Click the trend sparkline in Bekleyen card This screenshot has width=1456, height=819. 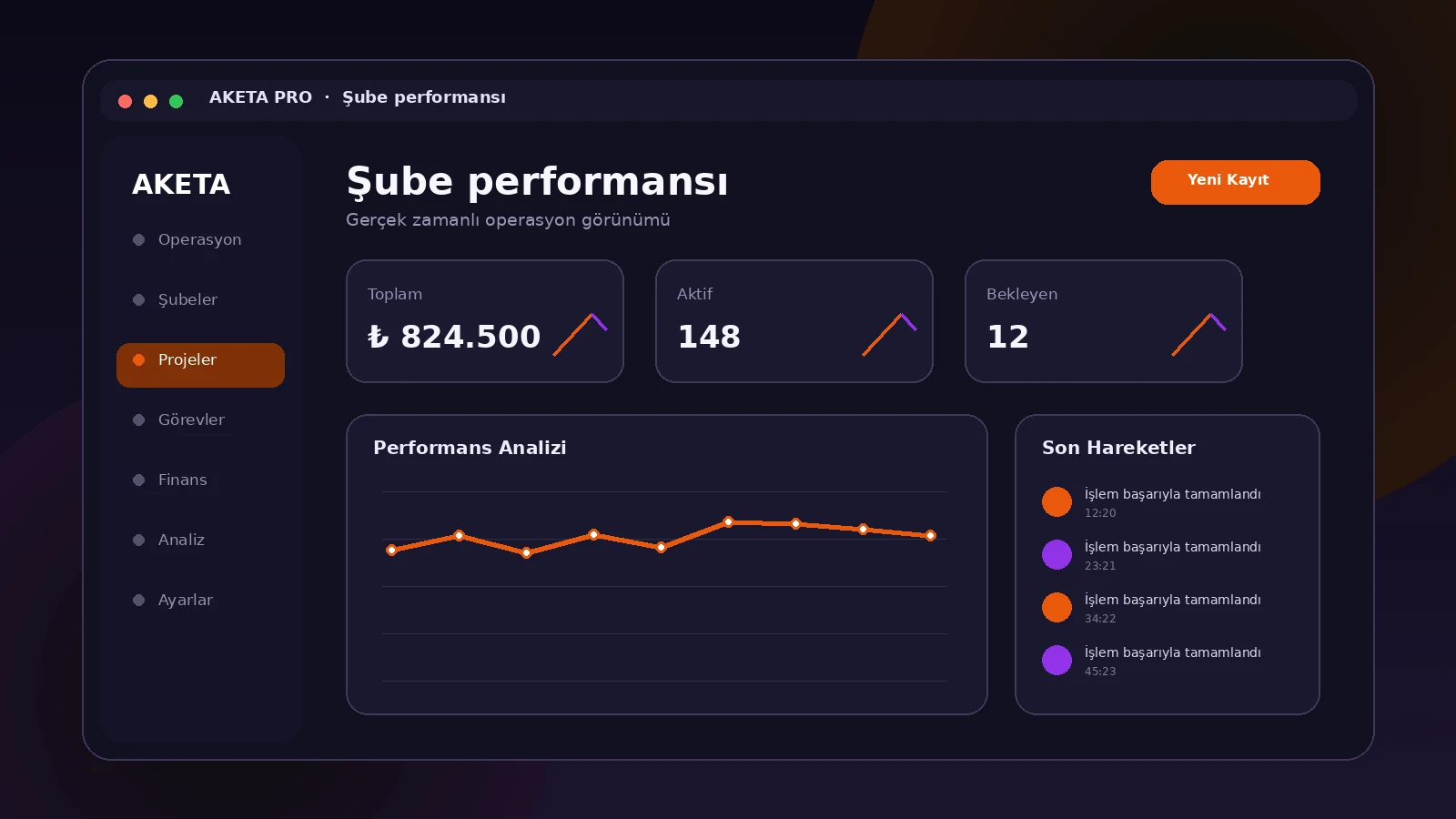pyautogui.click(x=1199, y=335)
